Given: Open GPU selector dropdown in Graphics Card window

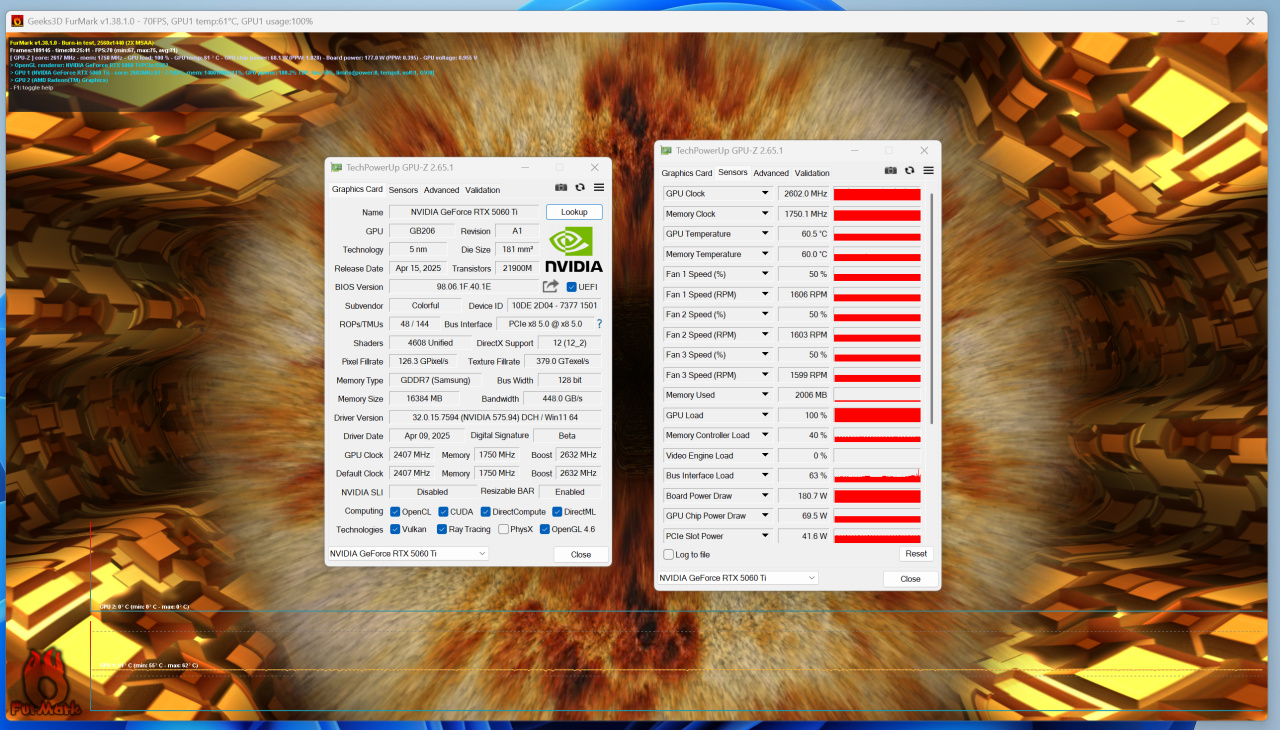Looking at the screenshot, I should tap(409, 553).
